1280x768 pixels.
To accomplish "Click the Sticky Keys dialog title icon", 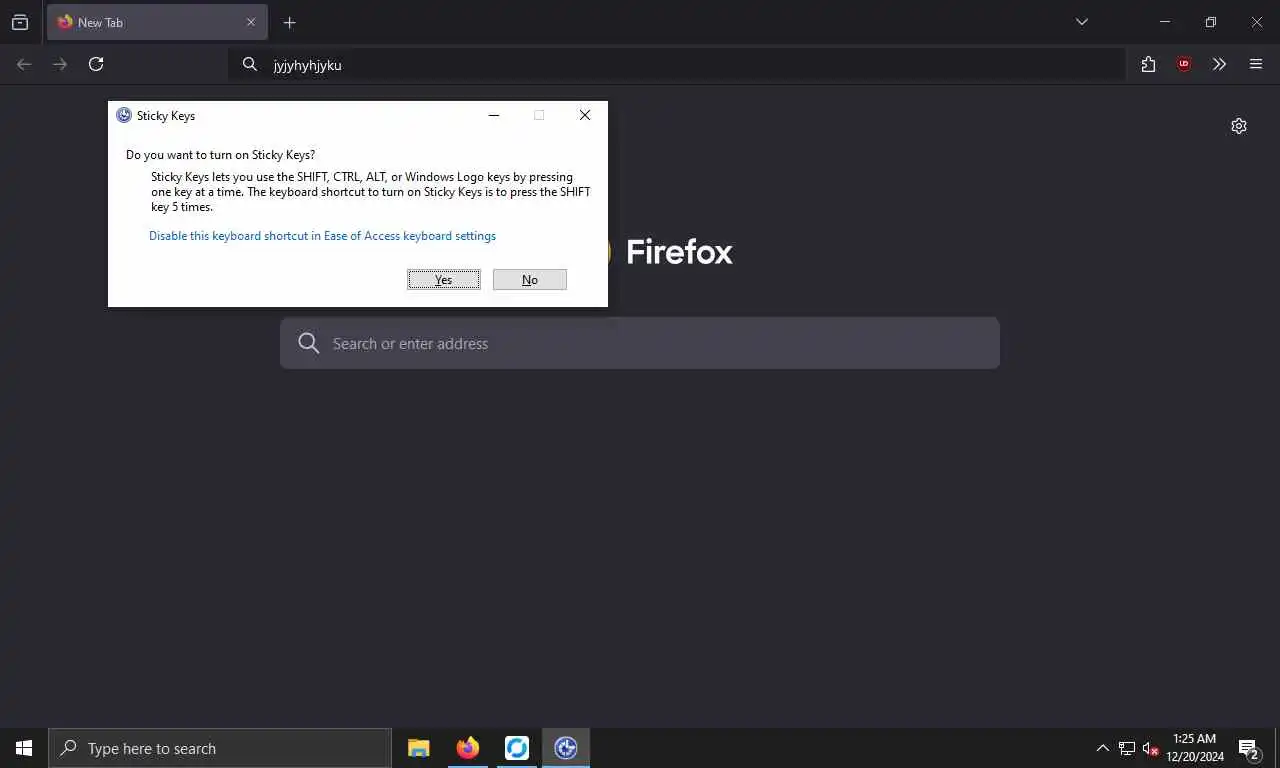I will [124, 115].
